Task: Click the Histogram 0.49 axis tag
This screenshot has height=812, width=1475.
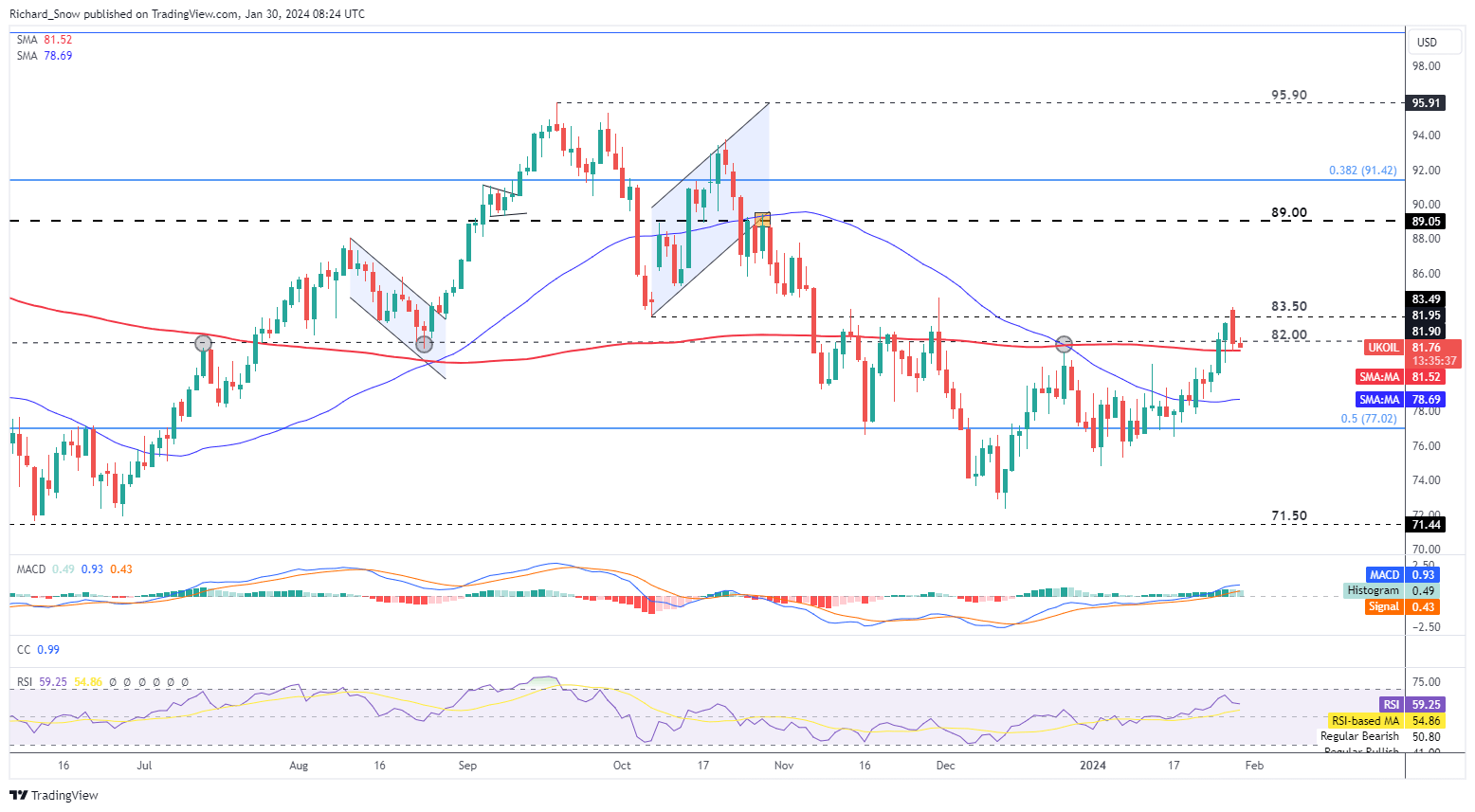Action: pos(1392,590)
